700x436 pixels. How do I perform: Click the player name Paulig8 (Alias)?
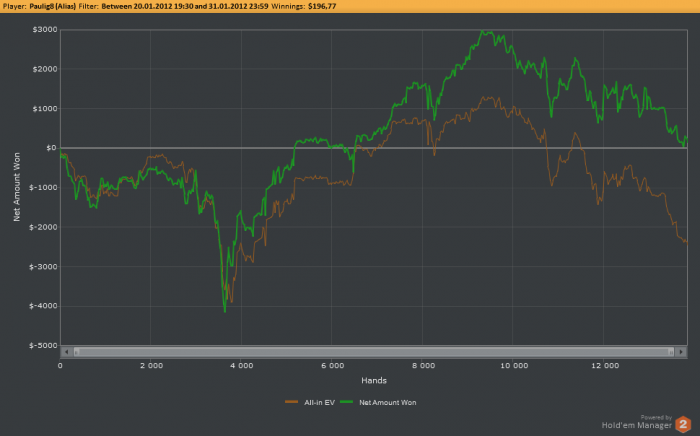53,6
